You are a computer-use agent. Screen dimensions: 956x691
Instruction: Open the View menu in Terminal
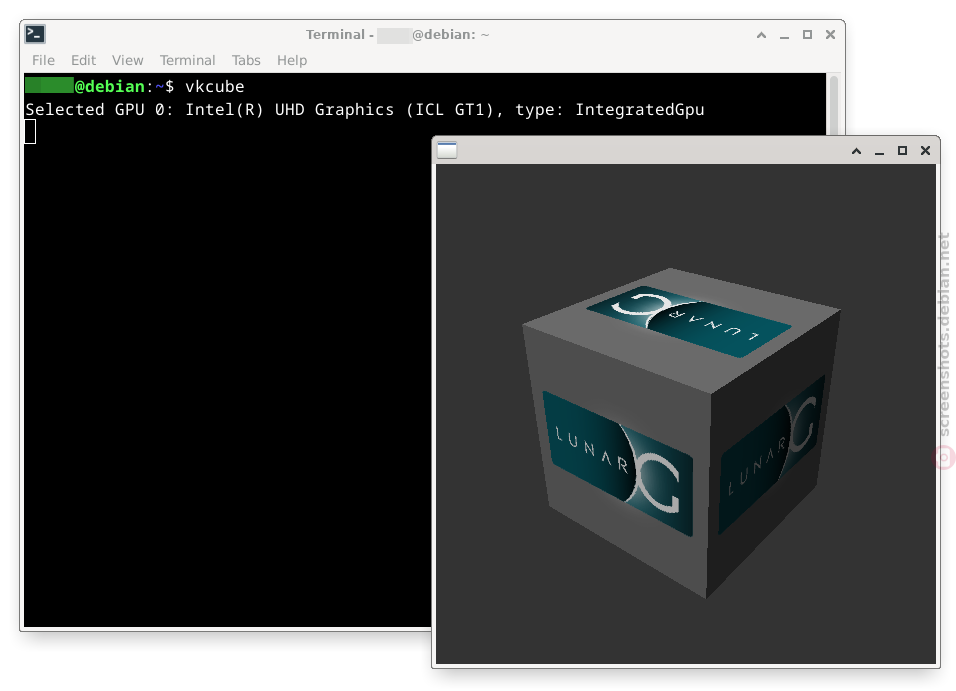click(127, 60)
